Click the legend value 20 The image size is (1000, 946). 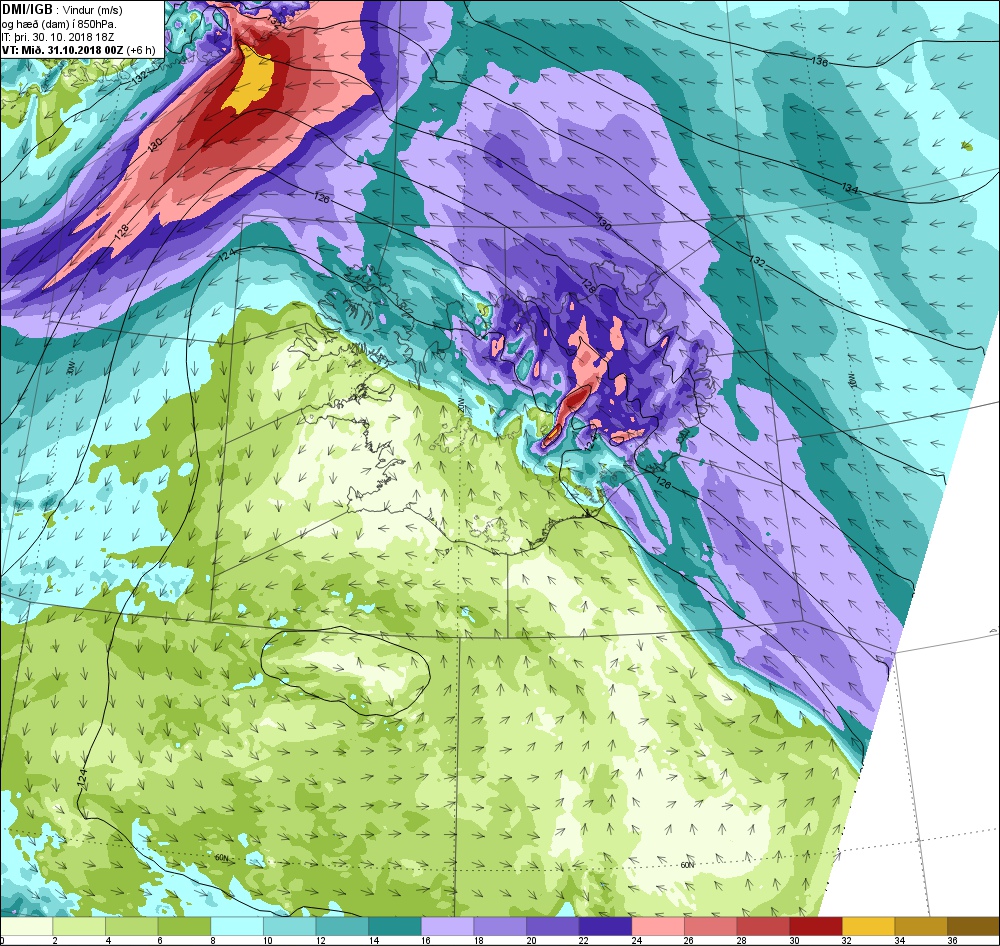(x=531, y=941)
